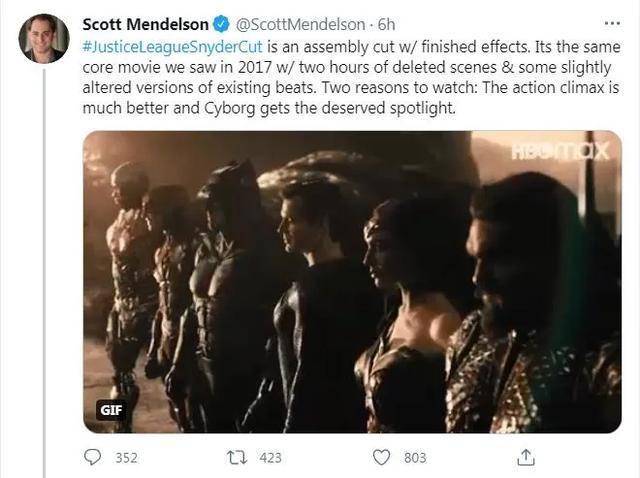Click the 6h timestamp link
This screenshot has height=478, width=640.
coord(386,24)
